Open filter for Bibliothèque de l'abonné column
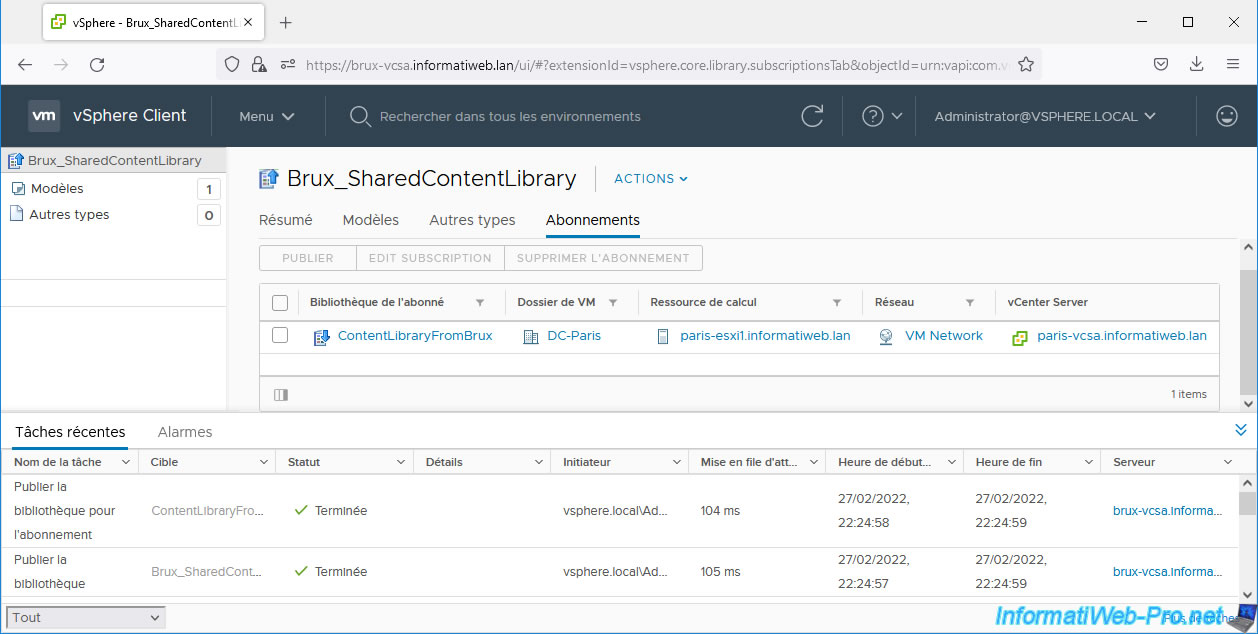This screenshot has width=1258, height=634. pyautogui.click(x=479, y=302)
